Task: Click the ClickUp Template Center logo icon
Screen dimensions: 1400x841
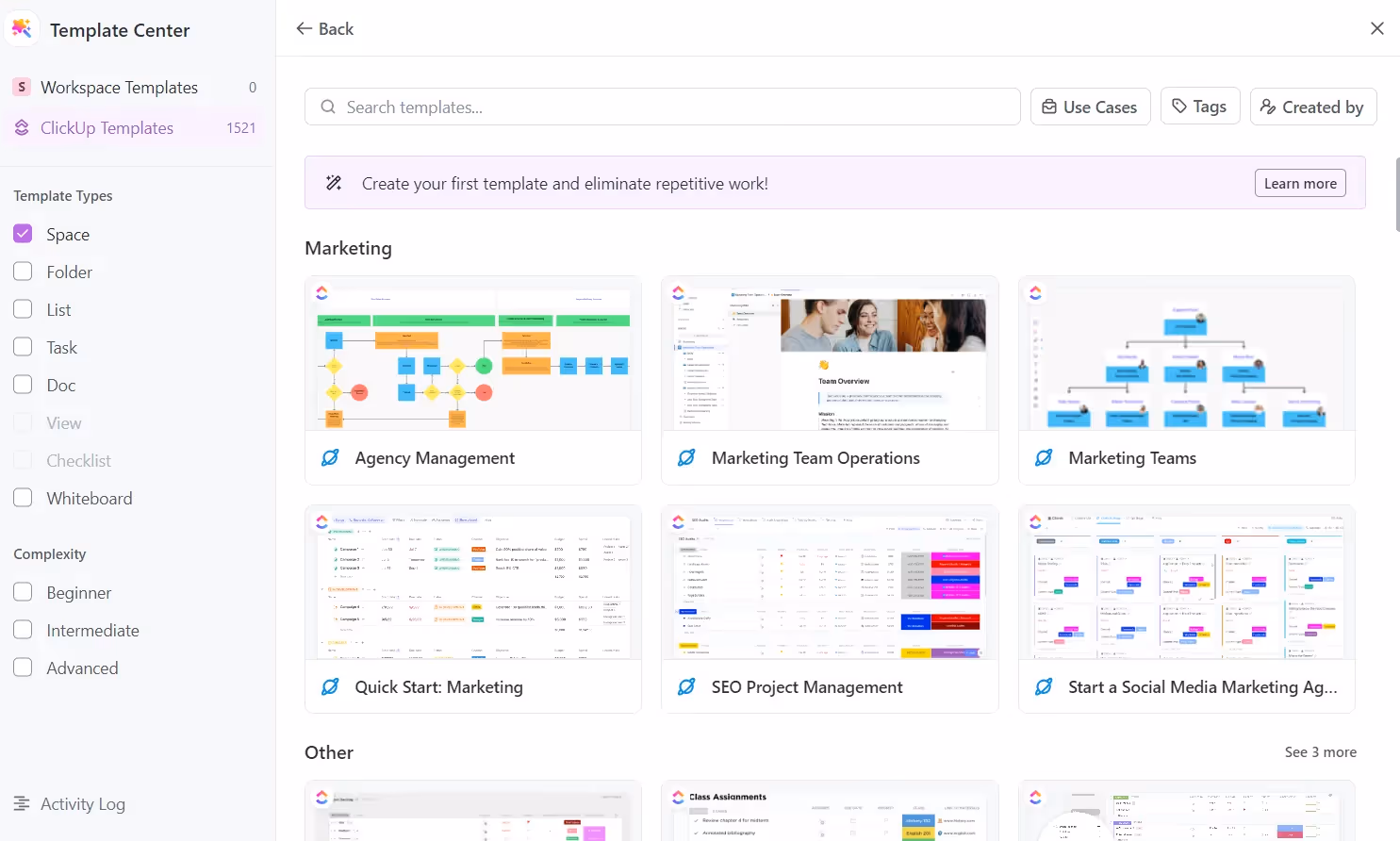Action: 23,27
